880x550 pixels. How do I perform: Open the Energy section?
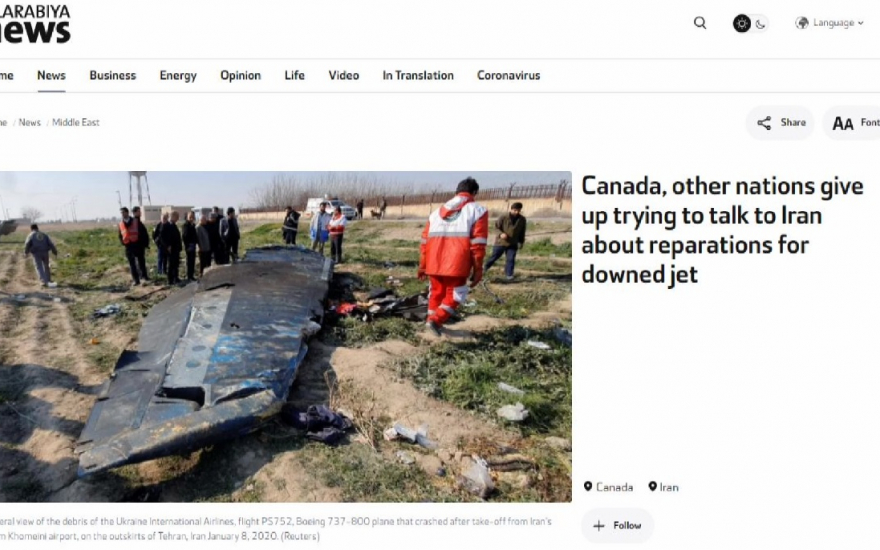pyautogui.click(x=178, y=76)
